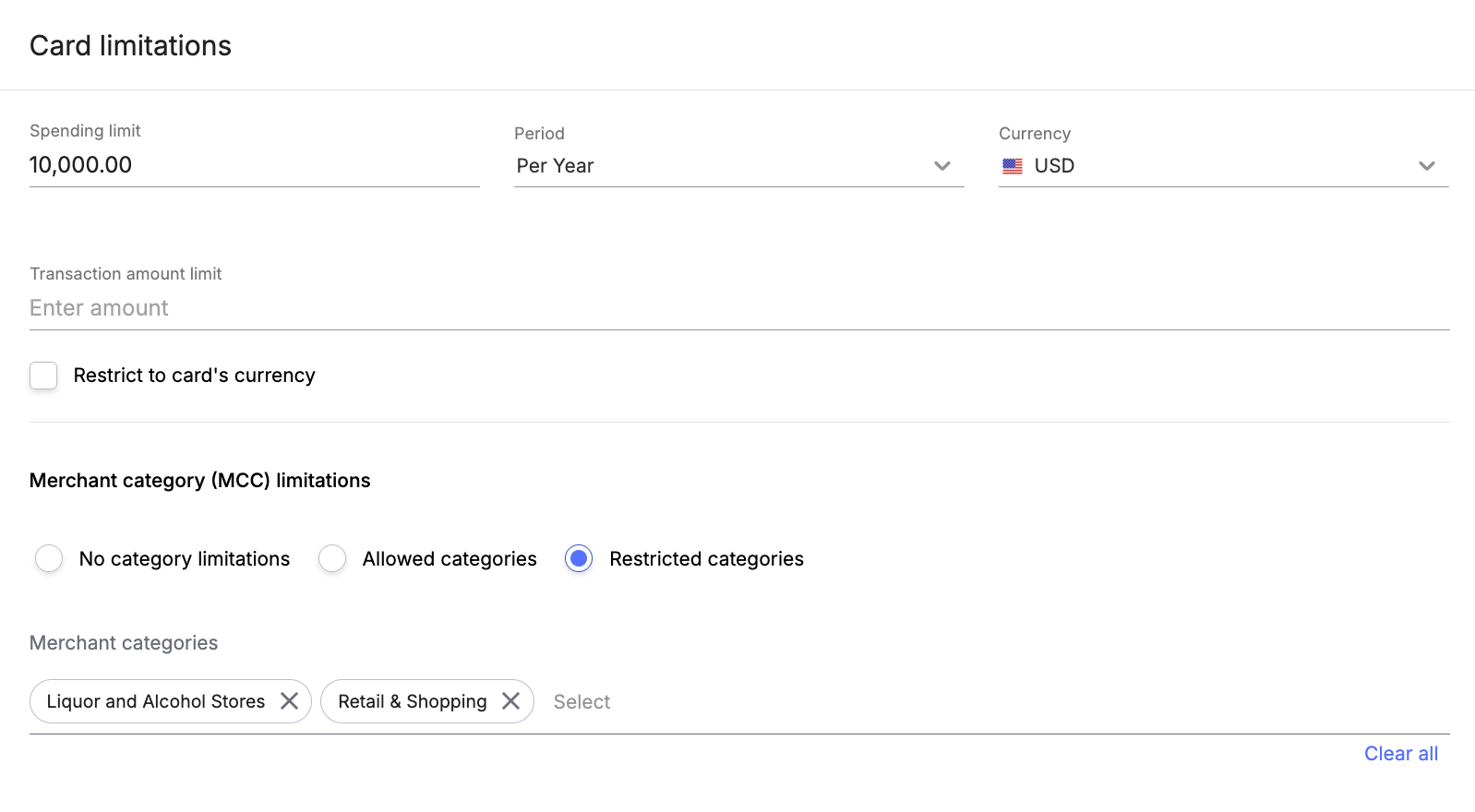This screenshot has width=1475, height=812.
Task: Remove the Retail & Shopping chip
Action: pyautogui.click(x=510, y=701)
